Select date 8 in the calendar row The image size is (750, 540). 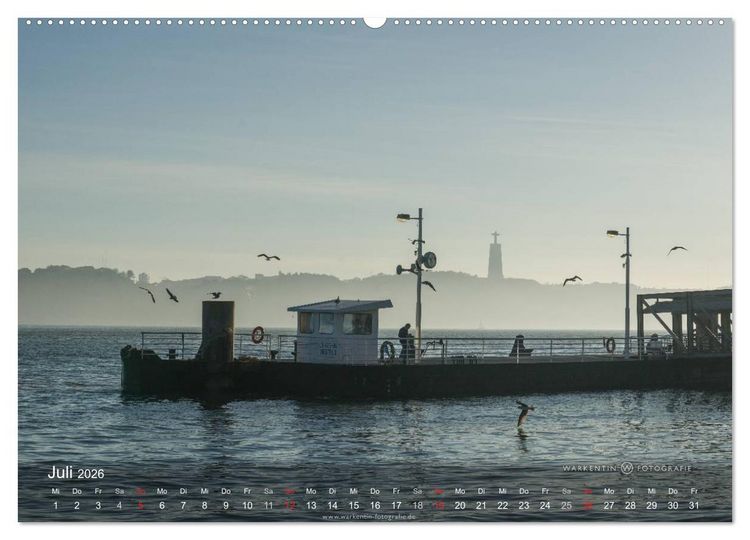point(204,505)
